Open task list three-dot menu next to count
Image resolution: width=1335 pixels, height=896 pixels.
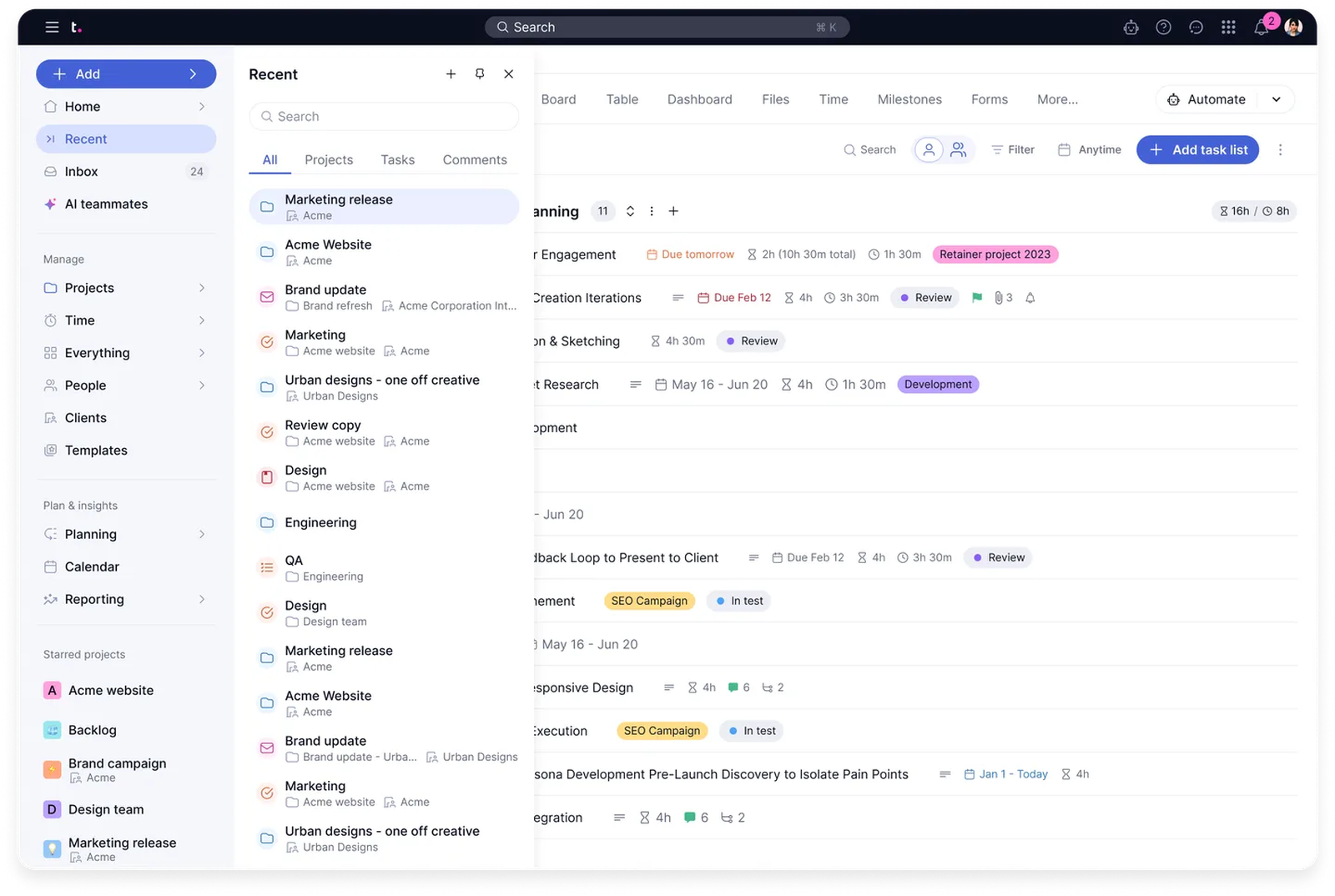pyautogui.click(x=652, y=212)
